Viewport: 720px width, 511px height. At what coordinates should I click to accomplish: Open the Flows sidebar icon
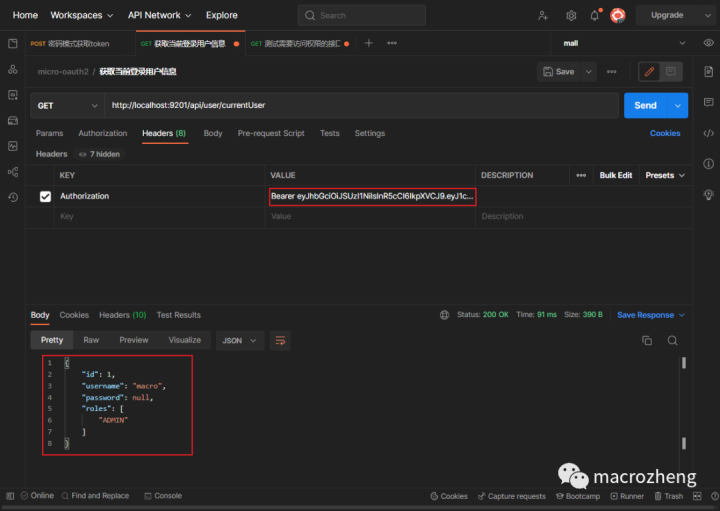[x=13, y=172]
